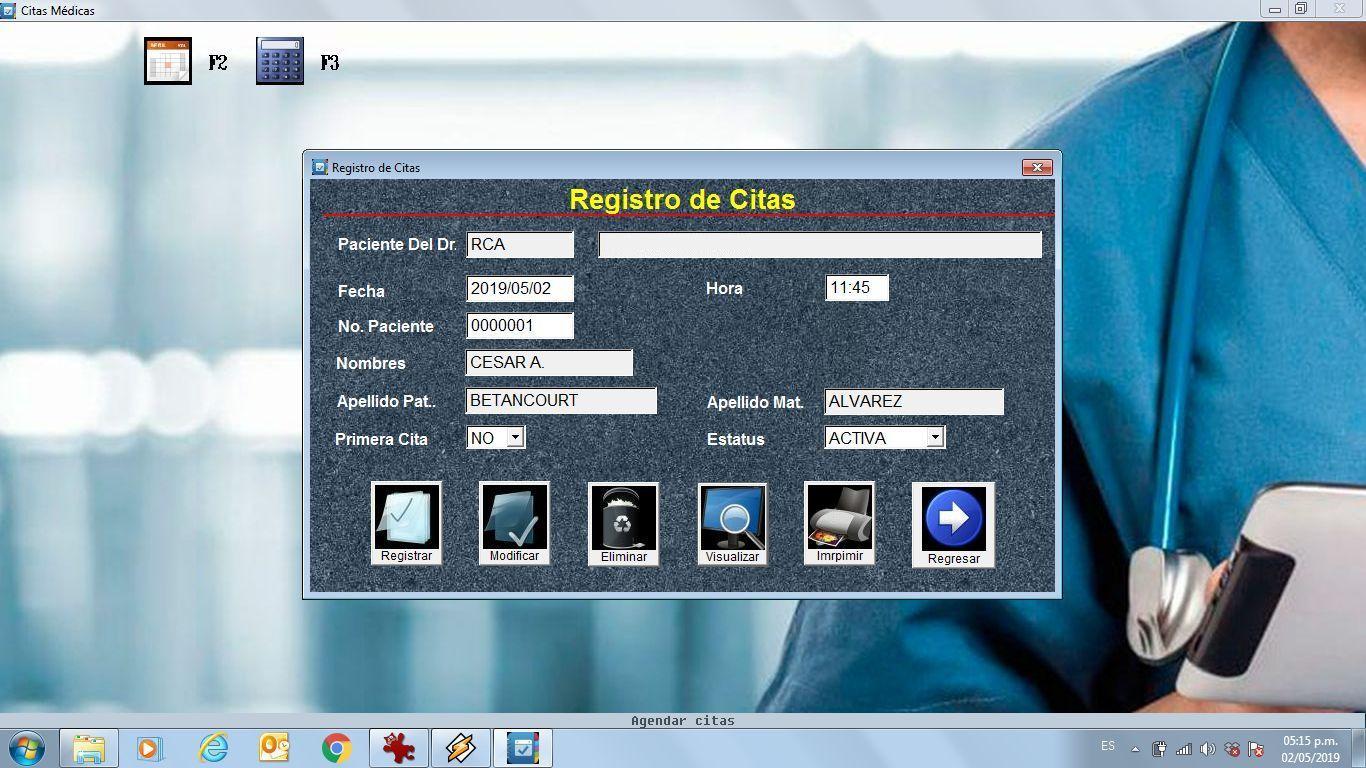This screenshot has width=1366, height=768.
Task: Close the Registro de Citas dialog
Action: point(1037,167)
